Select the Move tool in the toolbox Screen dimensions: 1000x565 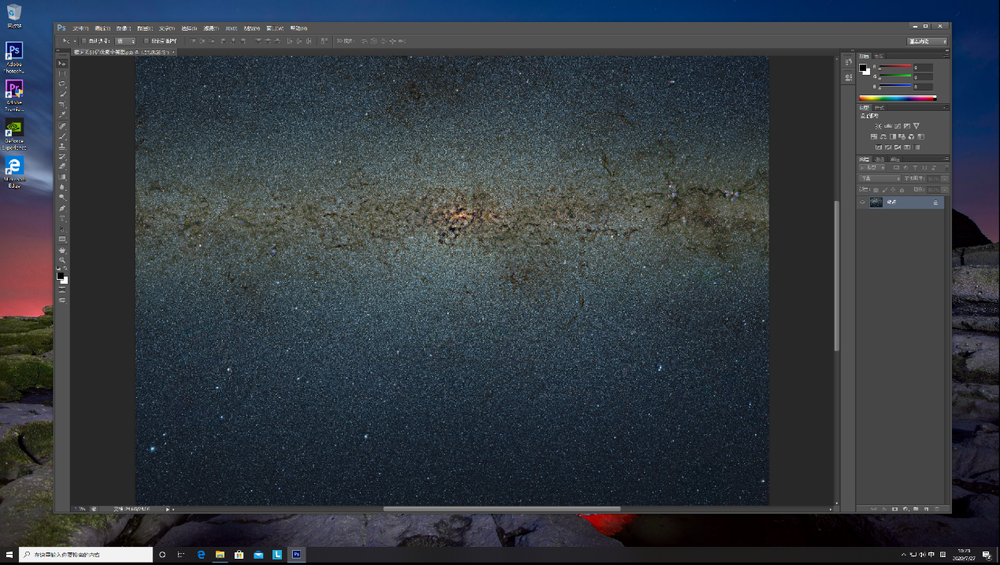pyautogui.click(x=62, y=64)
